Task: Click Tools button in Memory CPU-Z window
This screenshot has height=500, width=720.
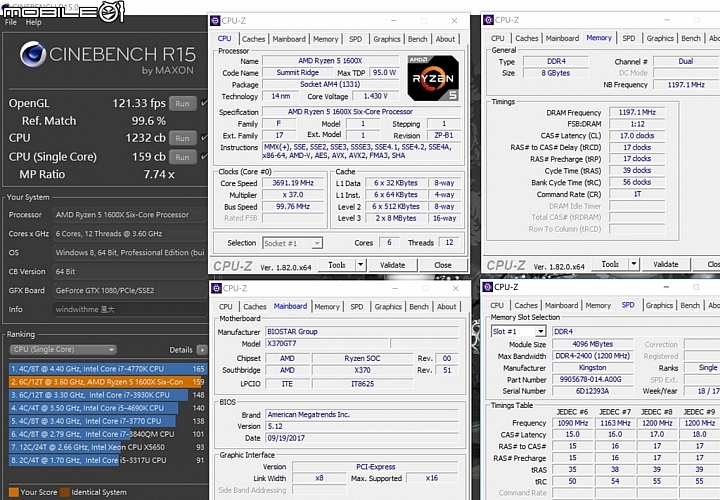Action: [x=610, y=264]
